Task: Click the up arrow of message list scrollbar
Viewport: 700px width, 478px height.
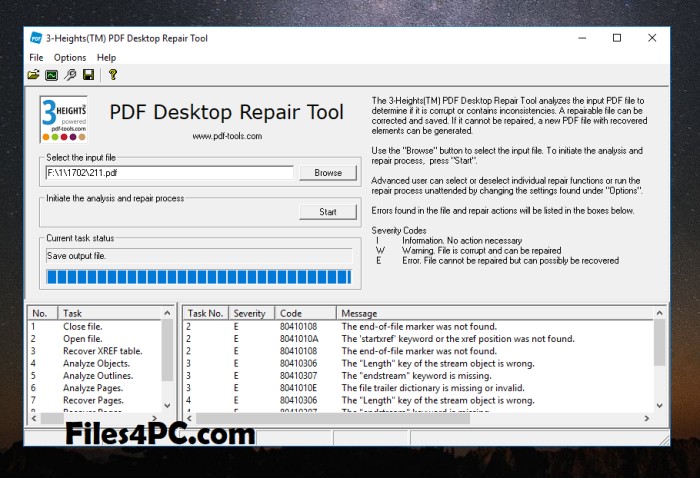Action: (659, 313)
